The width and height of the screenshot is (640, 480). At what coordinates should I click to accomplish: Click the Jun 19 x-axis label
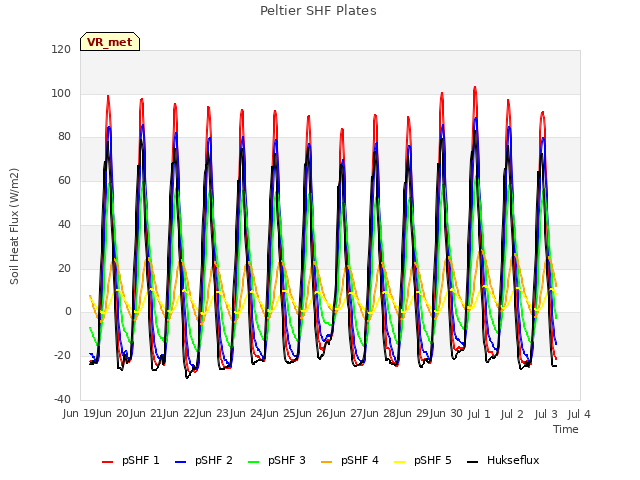(79, 414)
